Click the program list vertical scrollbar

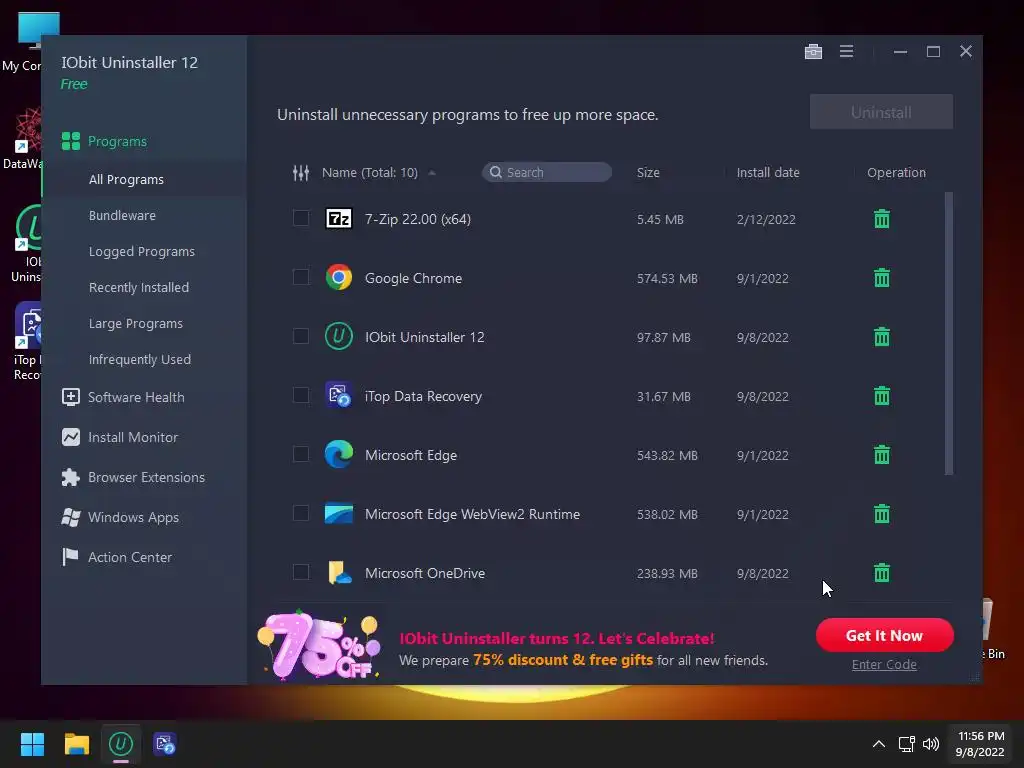949,333
